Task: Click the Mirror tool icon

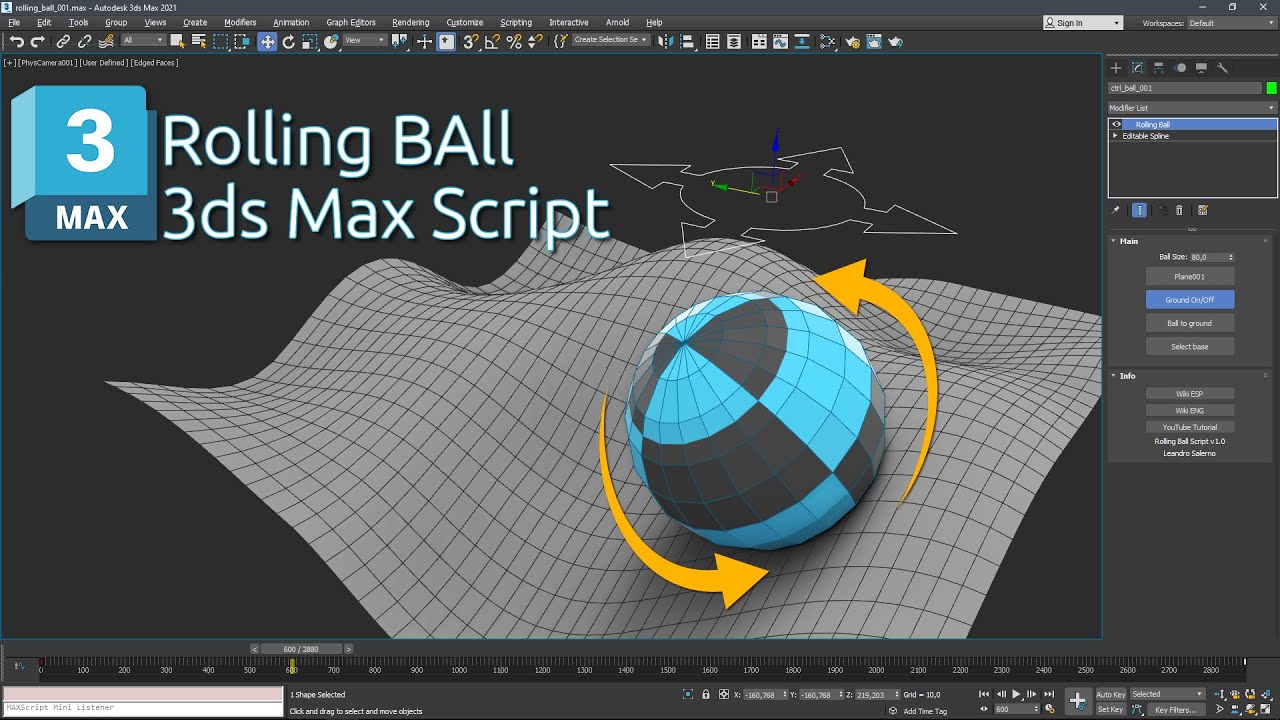Action: point(665,41)
